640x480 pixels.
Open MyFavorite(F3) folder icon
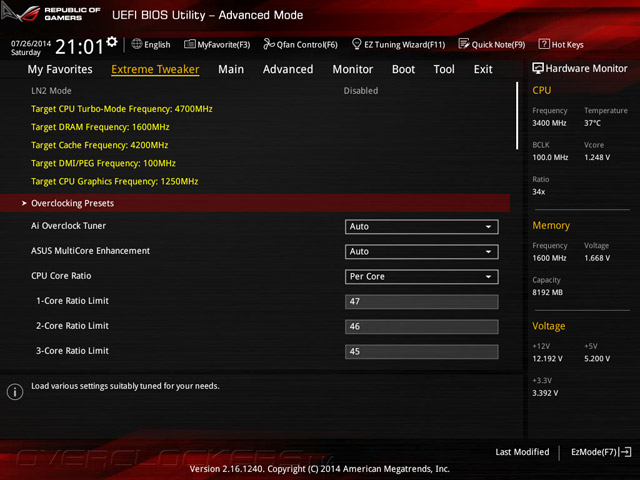click(x=190, y=44)
